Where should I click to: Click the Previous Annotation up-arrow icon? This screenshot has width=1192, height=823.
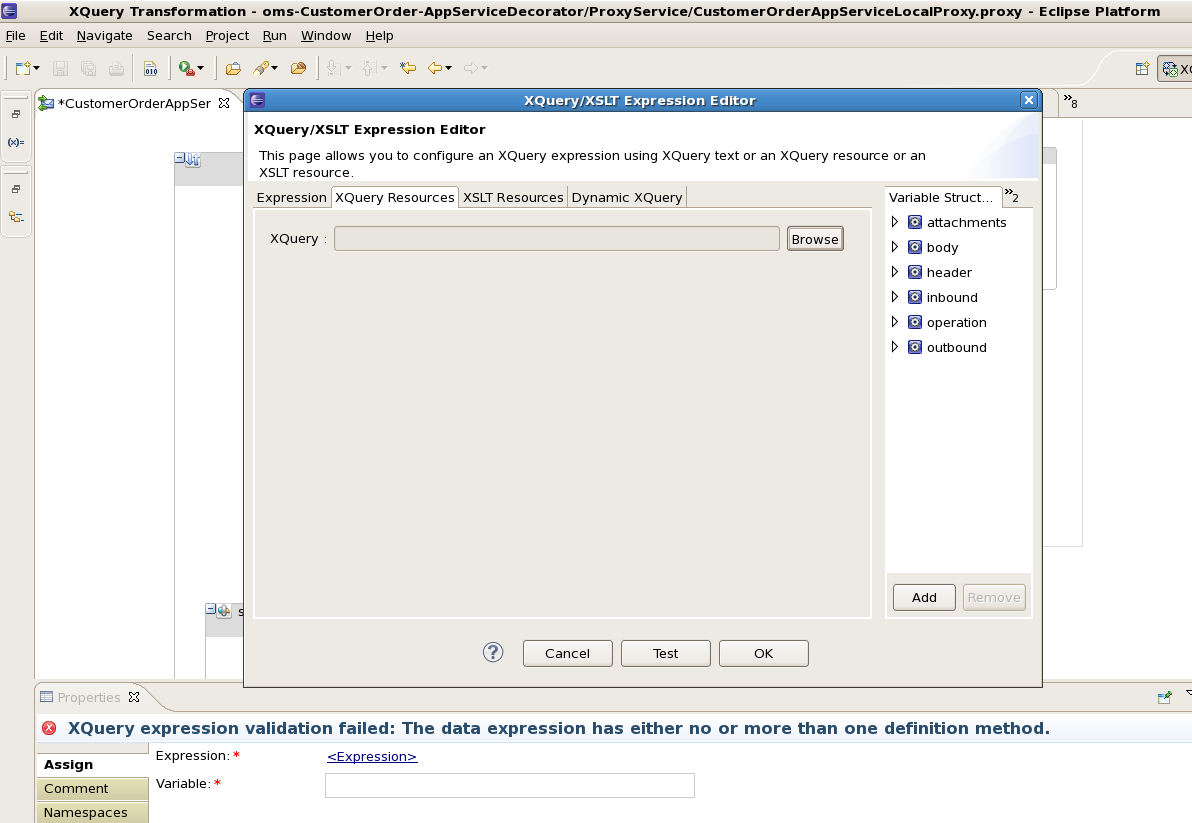(x=369, y=68)
